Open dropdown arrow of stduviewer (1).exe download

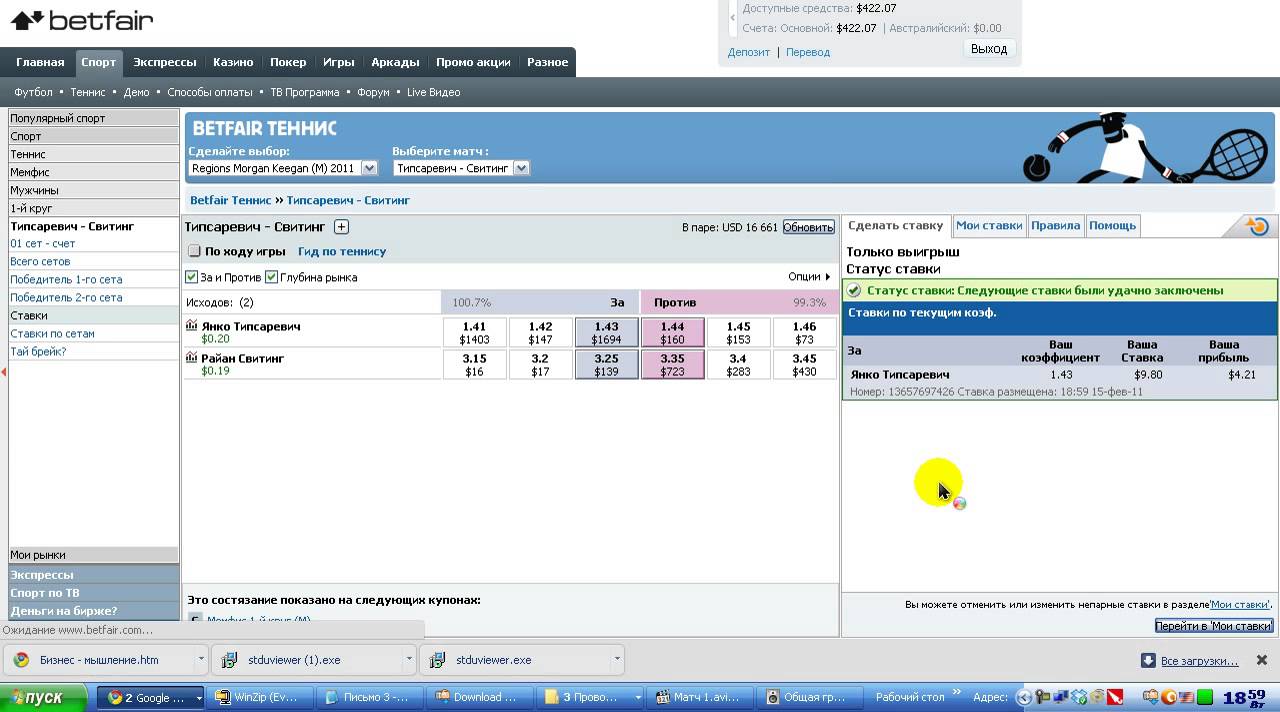coord(409,660)
